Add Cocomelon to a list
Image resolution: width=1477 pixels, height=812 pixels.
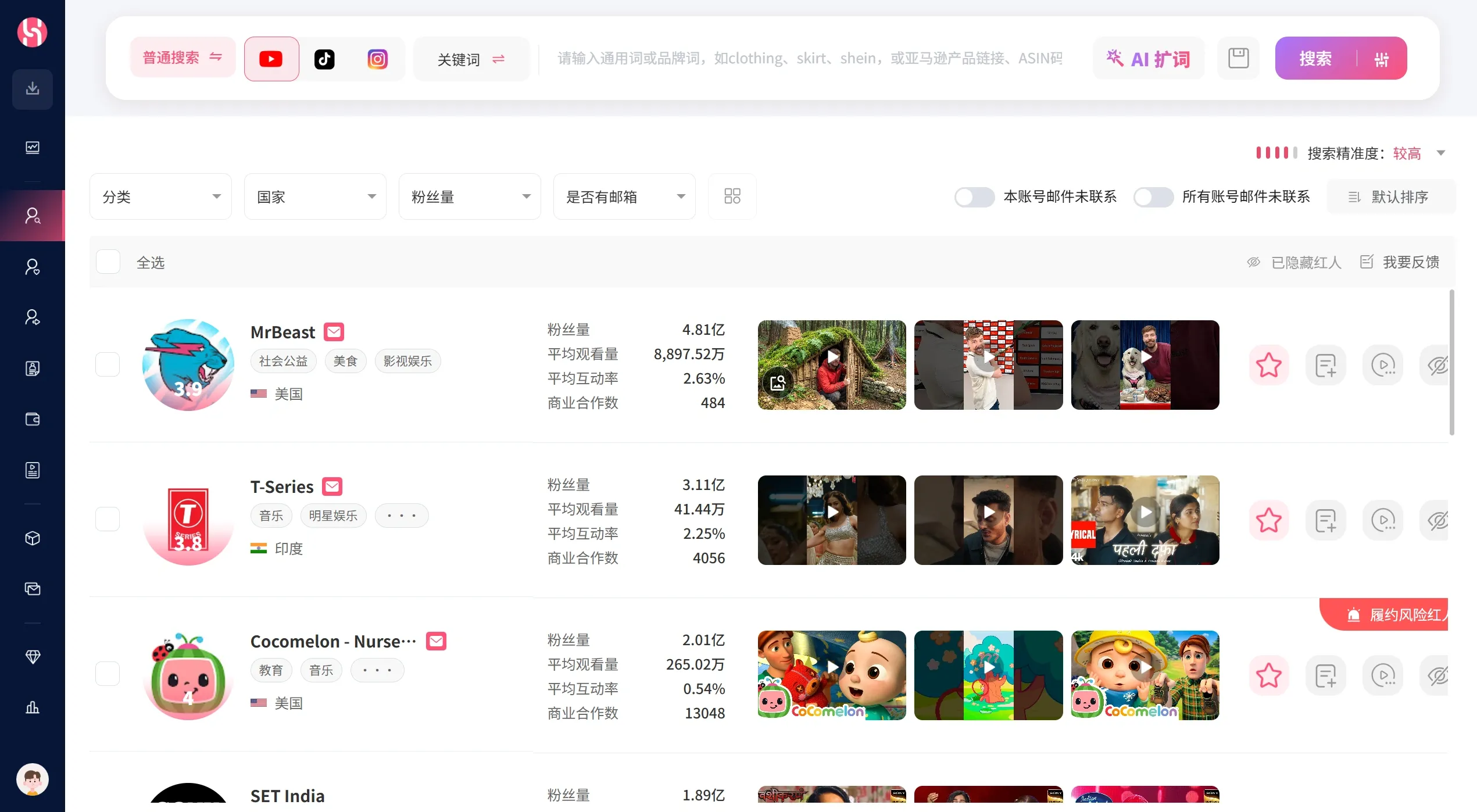coord(1326,675)
